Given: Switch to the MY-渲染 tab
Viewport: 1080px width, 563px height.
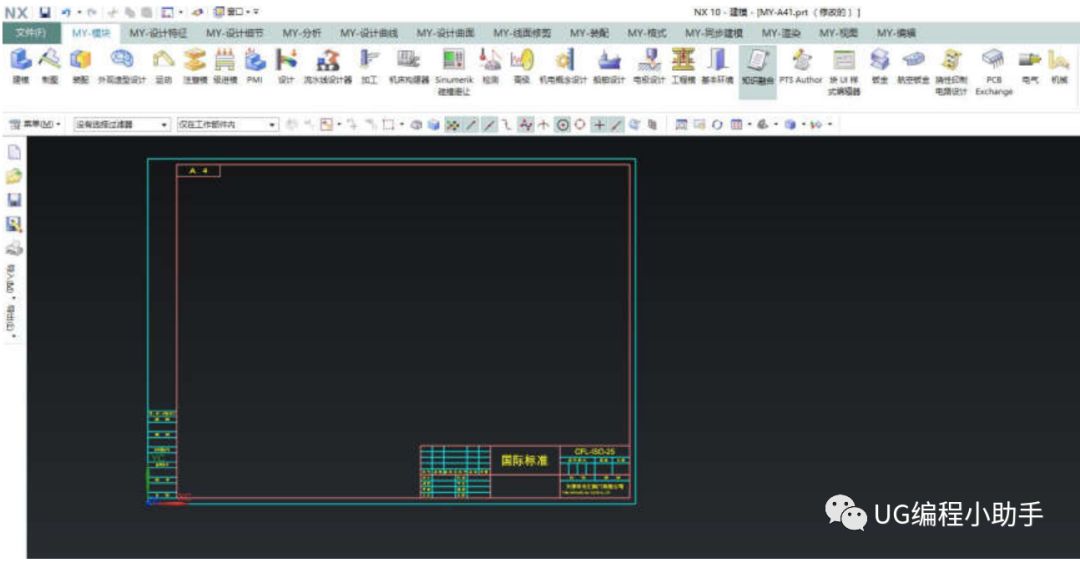Looking at the screenshot, I should 780,33.
